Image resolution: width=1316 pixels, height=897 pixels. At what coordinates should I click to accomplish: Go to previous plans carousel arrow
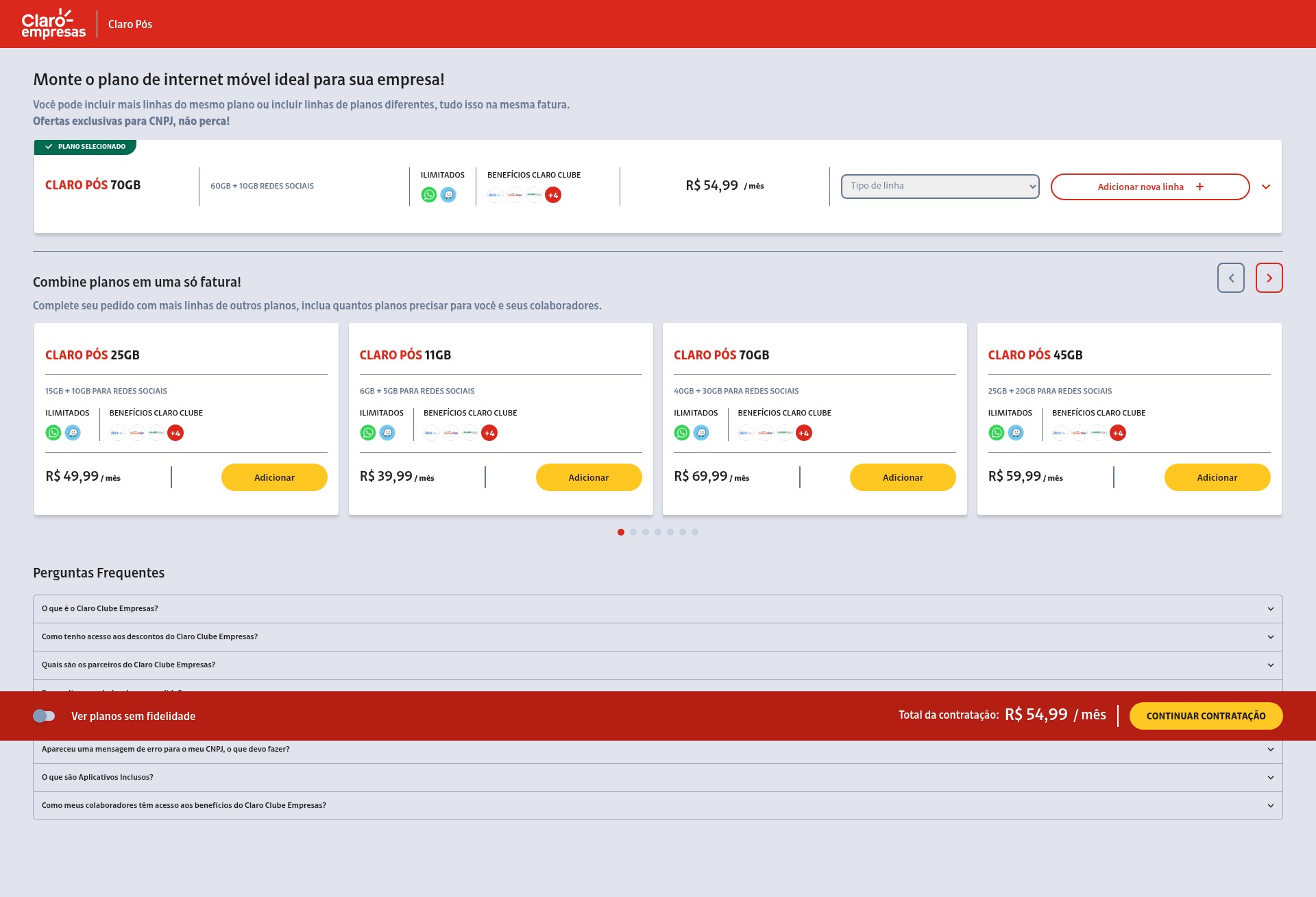1231,278
